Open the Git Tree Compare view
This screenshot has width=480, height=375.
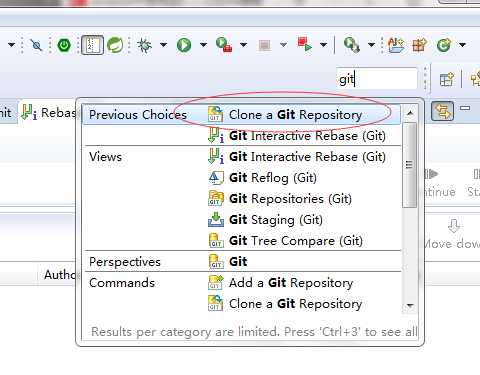(242, 241)
